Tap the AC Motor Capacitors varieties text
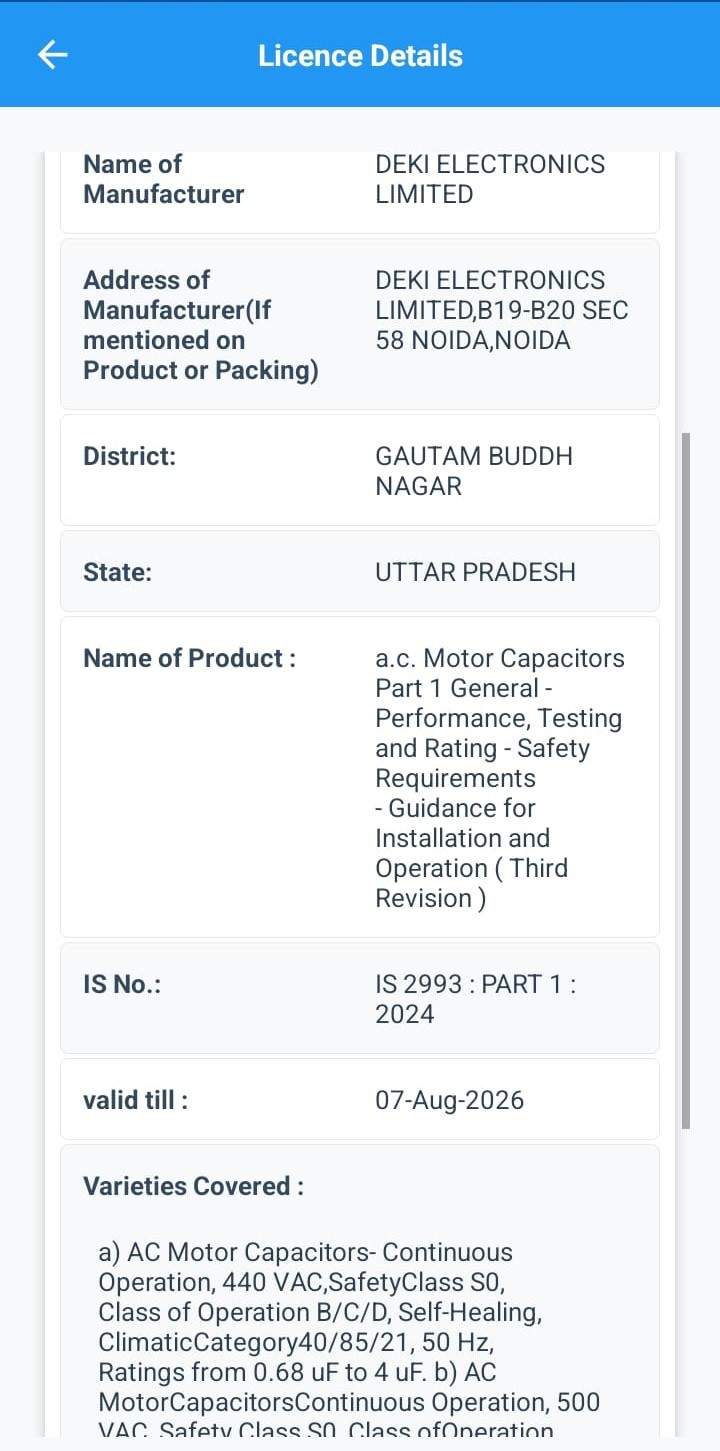Viewport: 720px width, 1451px height. coord(350,1342)
